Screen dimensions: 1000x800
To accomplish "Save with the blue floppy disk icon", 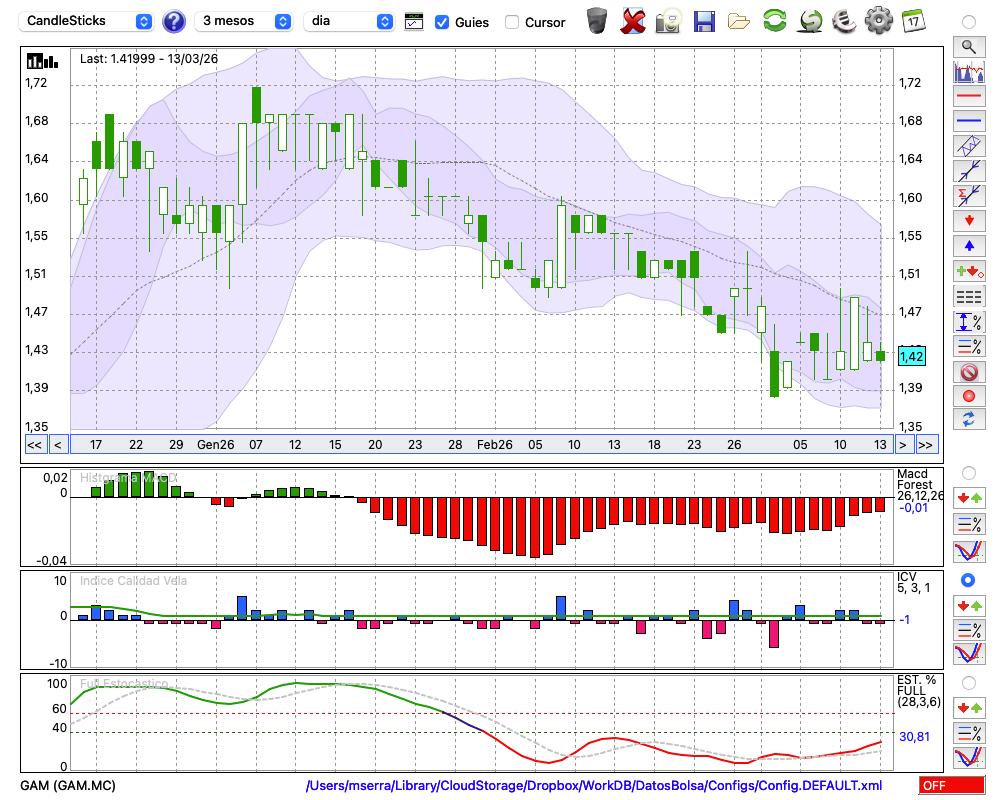I will click(x=704, y=20).
